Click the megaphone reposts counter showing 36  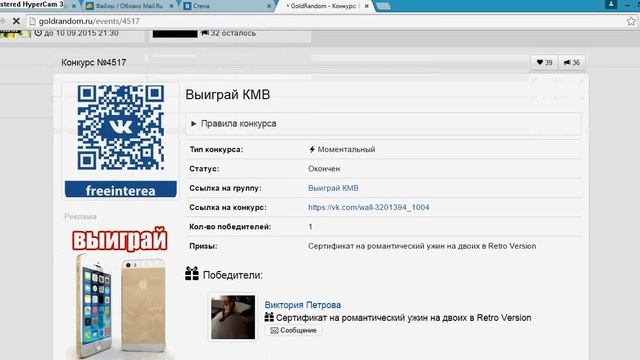click(x=572, y=62)
